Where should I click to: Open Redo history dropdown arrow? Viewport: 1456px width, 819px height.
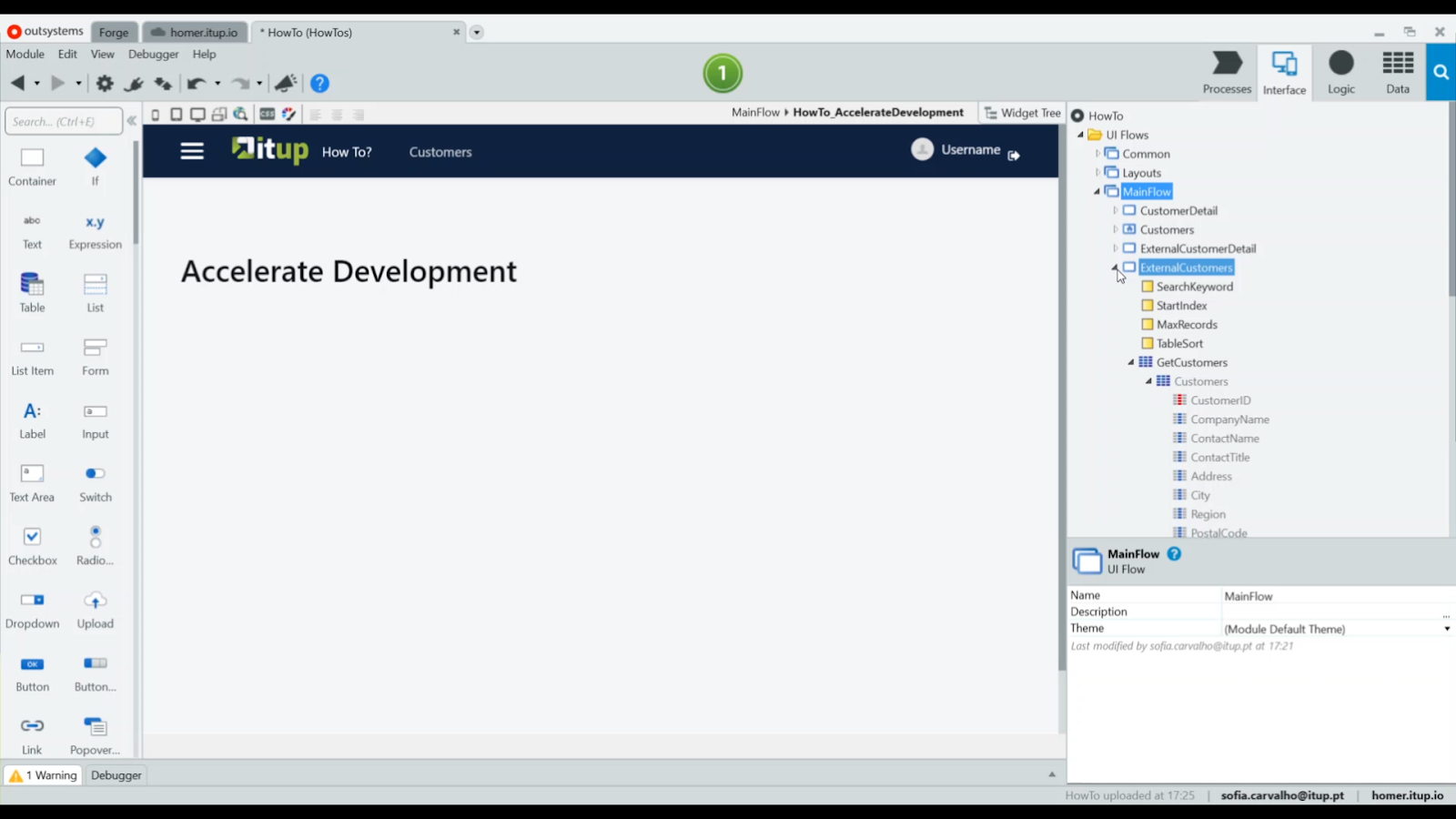(259, 84)
